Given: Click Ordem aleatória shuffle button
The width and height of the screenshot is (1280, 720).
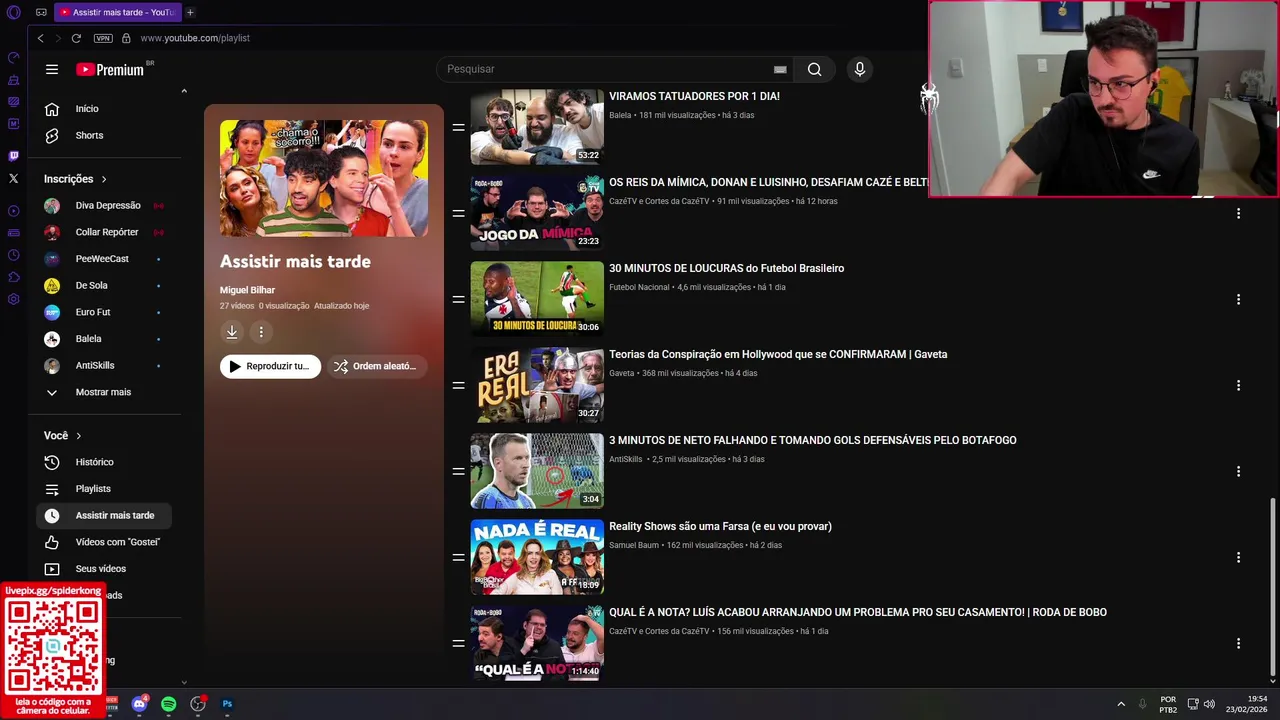Looking at the screenshot, I should pyautogui.click(x=377, y=366).
